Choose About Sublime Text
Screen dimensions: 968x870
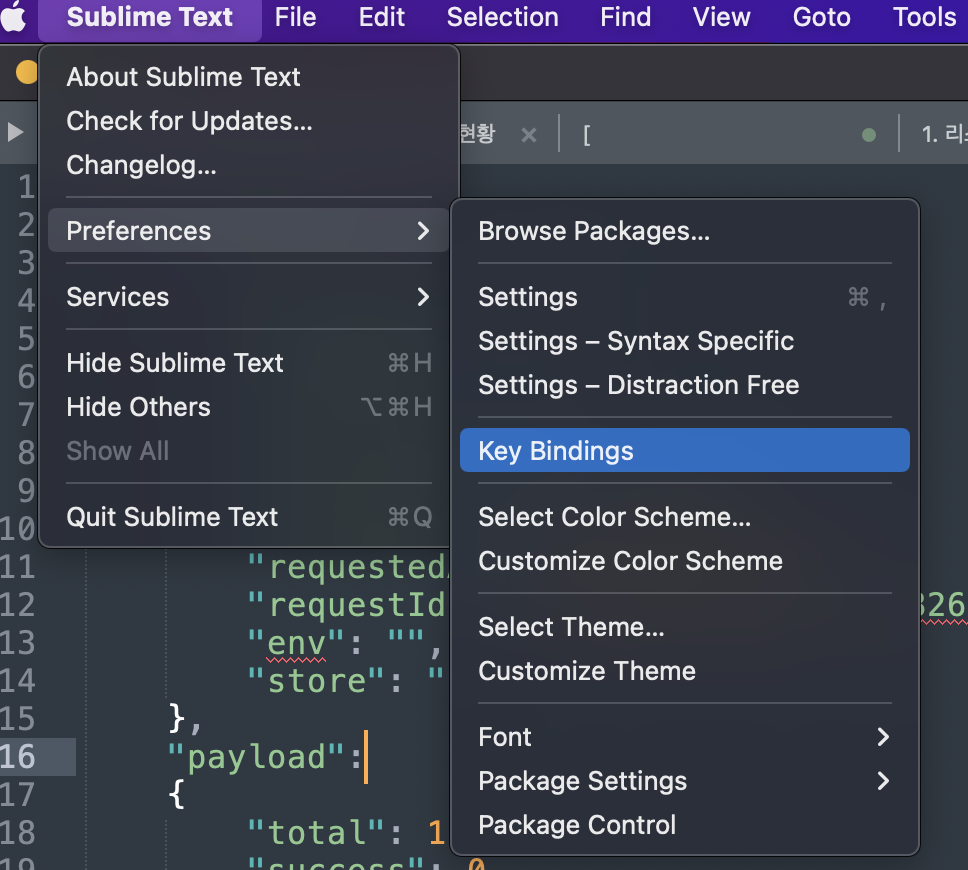(x=248, y=77)
